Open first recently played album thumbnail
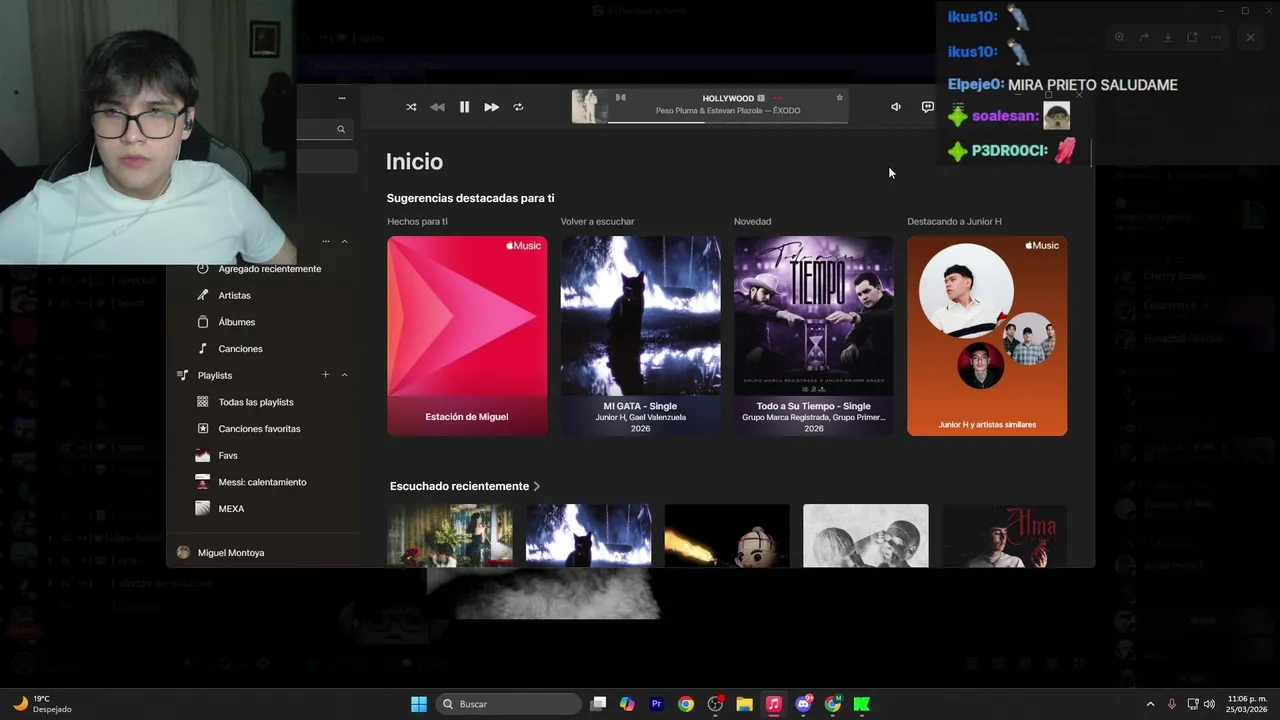This screenshot has width=1280, height=720. click(450, 536)
